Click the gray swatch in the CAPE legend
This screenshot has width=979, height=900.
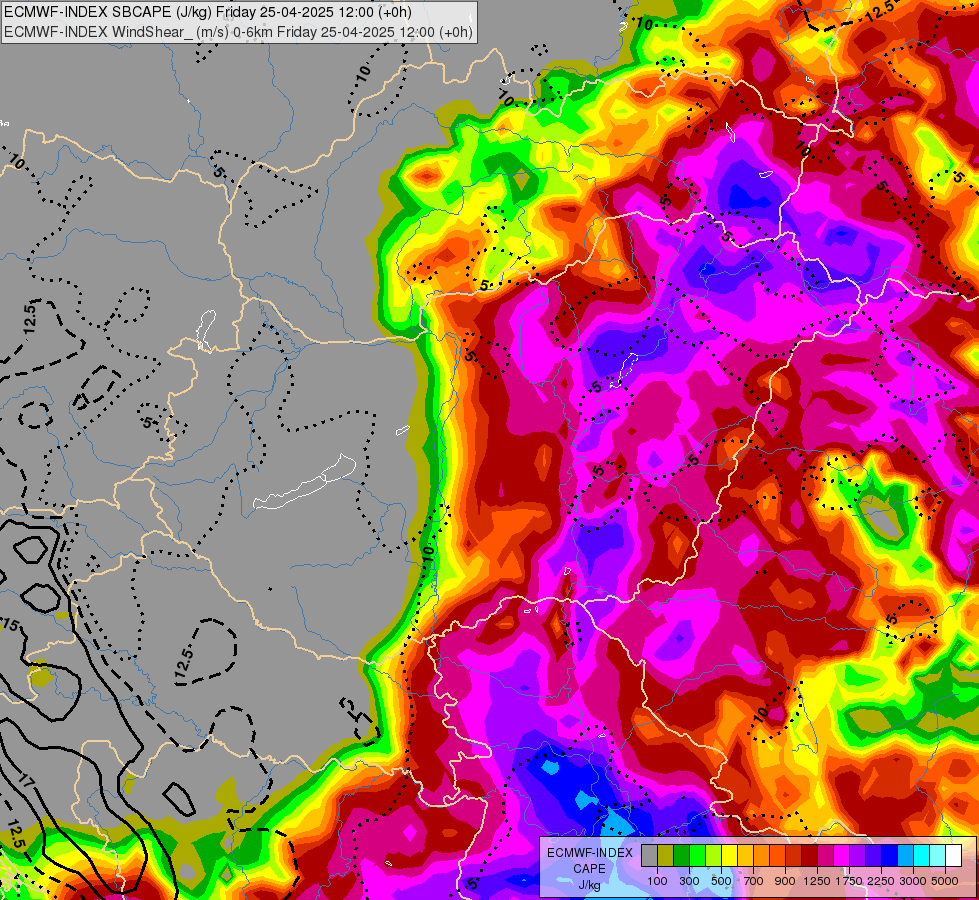(x=650, y=855)
